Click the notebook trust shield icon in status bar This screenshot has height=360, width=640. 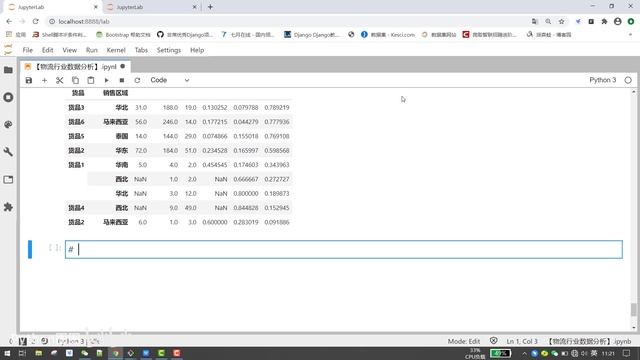[x=493, y=341]
